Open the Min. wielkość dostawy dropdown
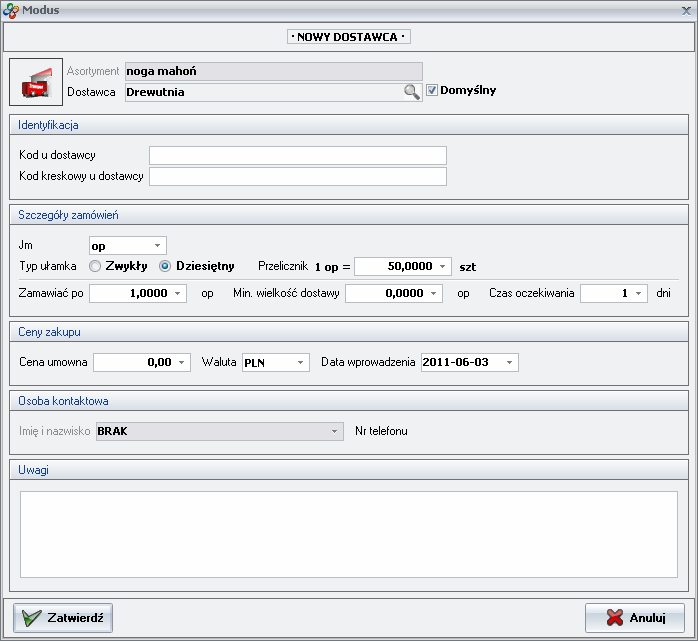This screenshot has height=641, width=698. coord(435,294)
